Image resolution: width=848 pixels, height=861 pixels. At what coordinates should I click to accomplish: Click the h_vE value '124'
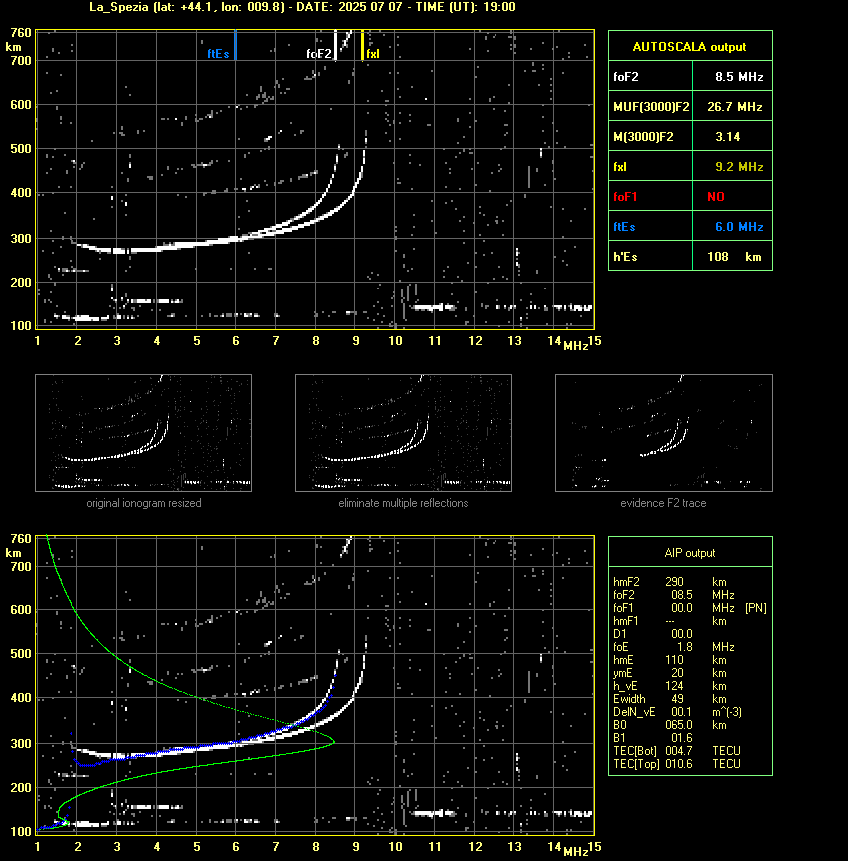pyautogui.click(x=674, y=686)
